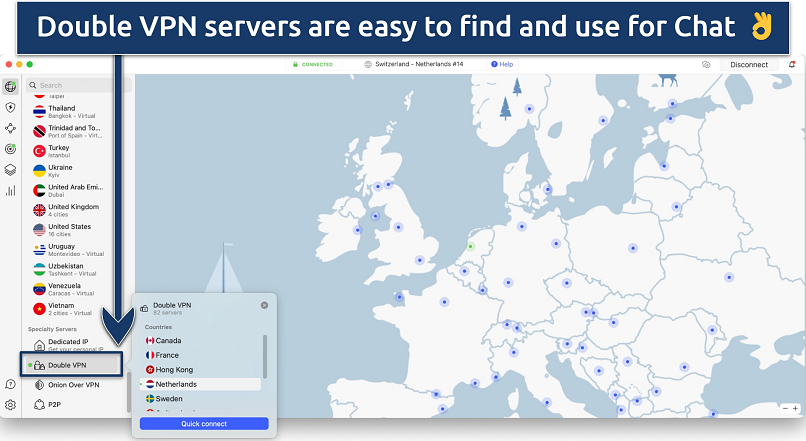The width and height of the screenshot is (806, 441).
Task: Click the Disconnect button
Action: pos(749,65)
